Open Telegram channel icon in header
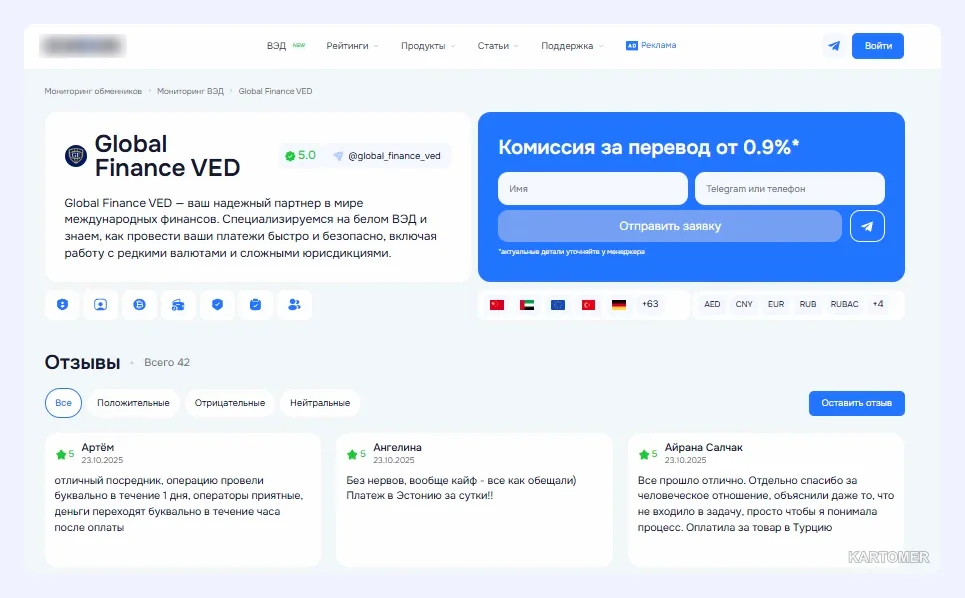This screenshot has height=598, width=965. [x=834, y=46]
